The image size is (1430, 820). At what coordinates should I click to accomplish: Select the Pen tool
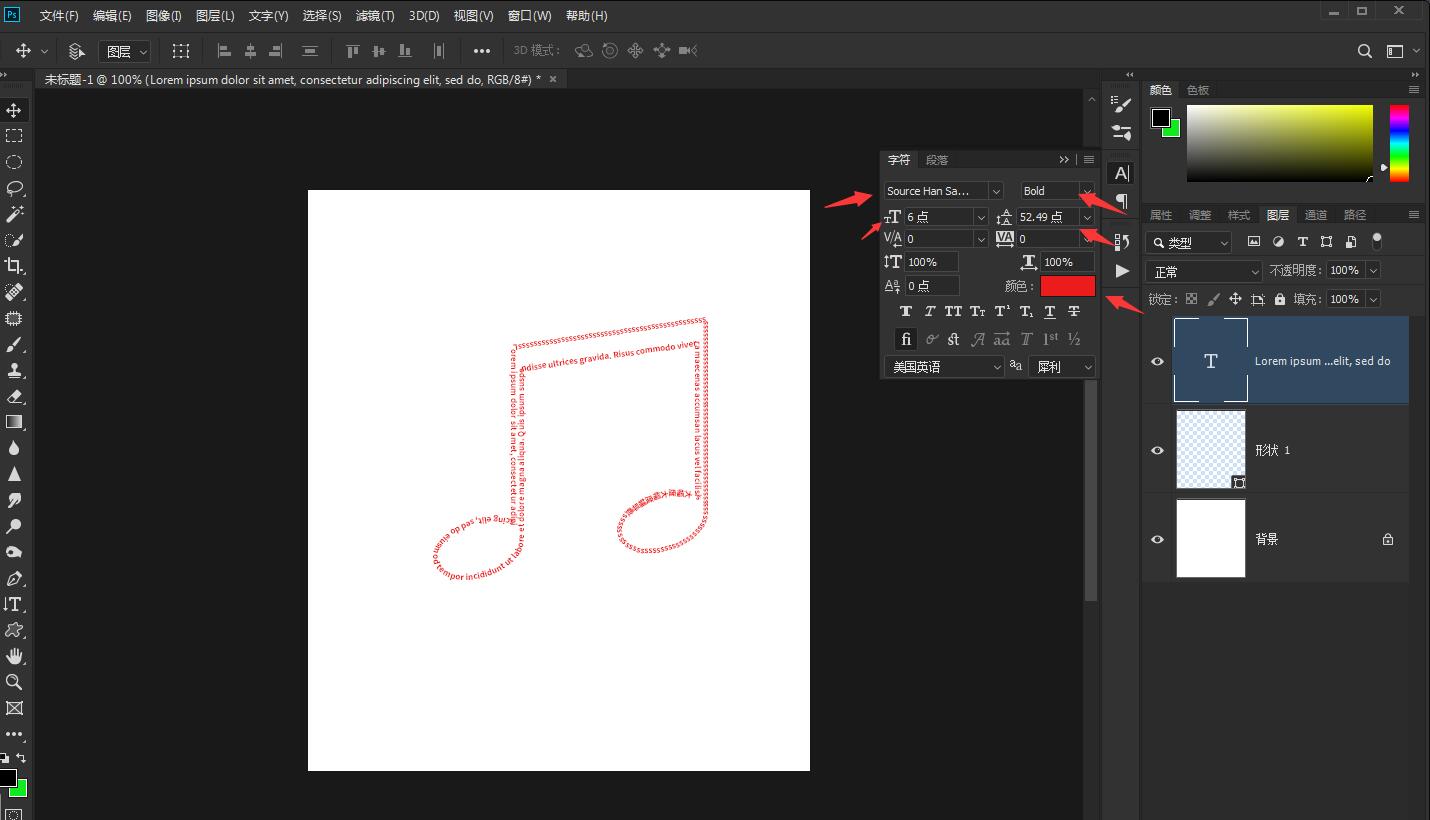coord(14,578)
